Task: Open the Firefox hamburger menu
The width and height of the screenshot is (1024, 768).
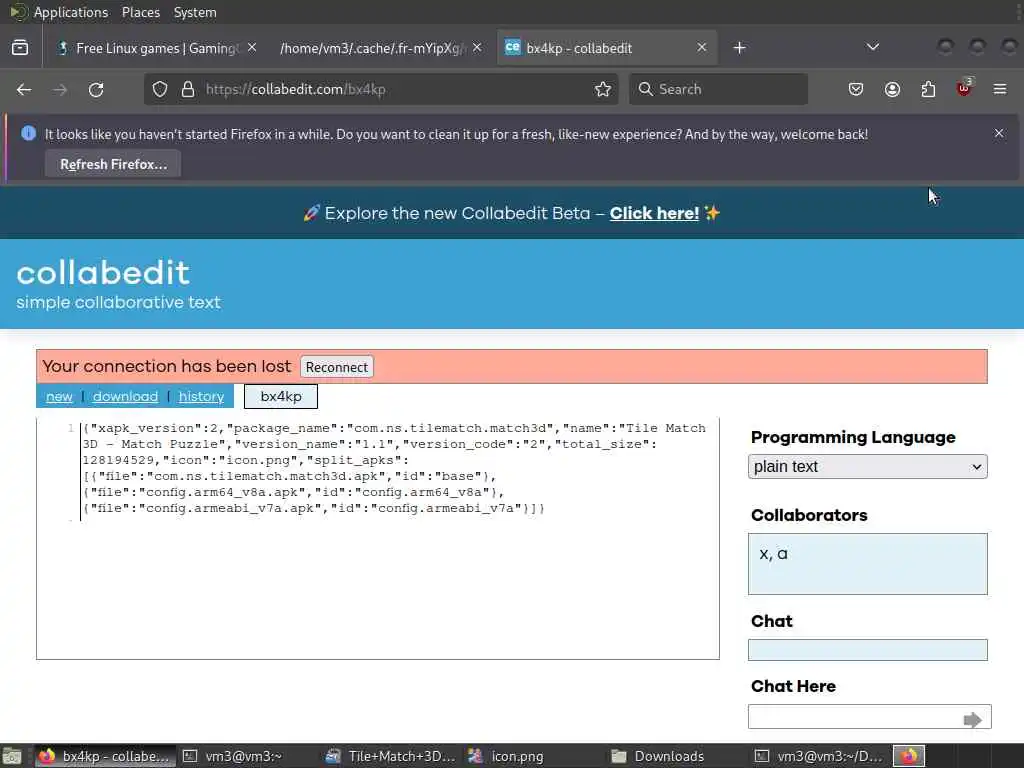Action: pyautogui.click(x=1000, y=89)
